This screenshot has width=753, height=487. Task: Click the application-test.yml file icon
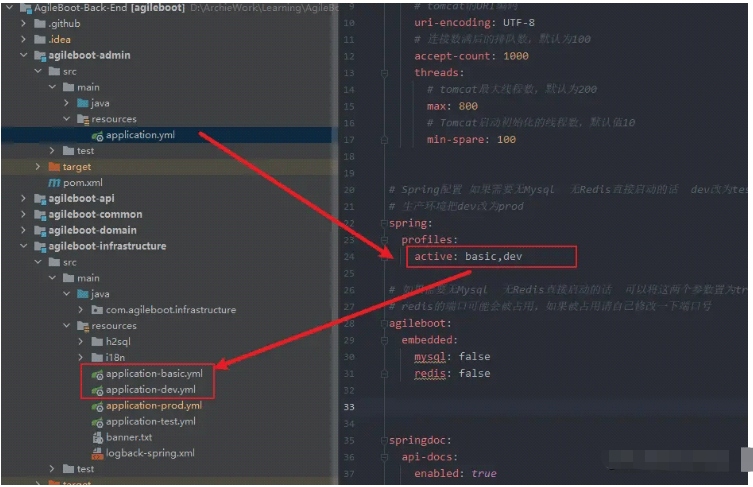point(97,422)
